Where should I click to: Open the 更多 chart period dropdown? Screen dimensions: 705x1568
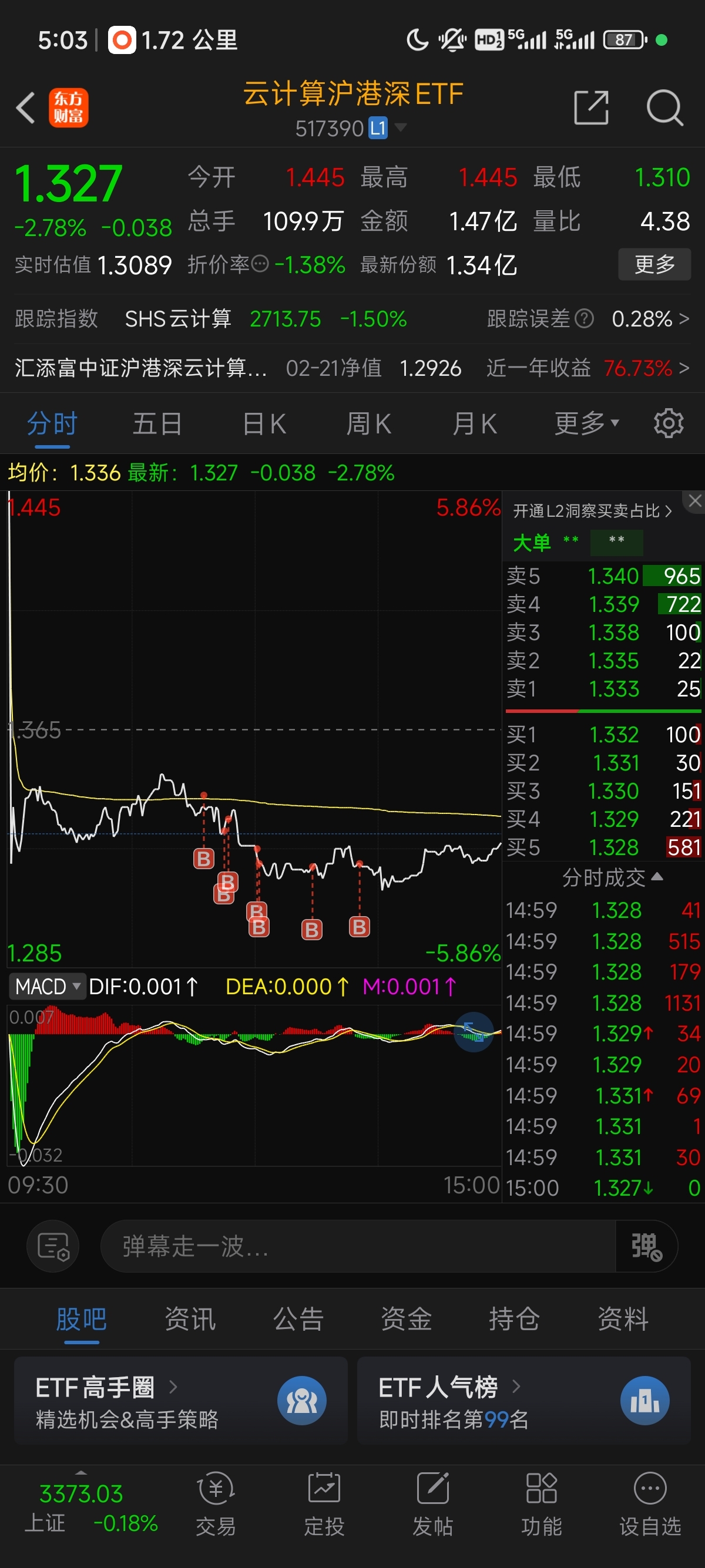pos(586,423)
